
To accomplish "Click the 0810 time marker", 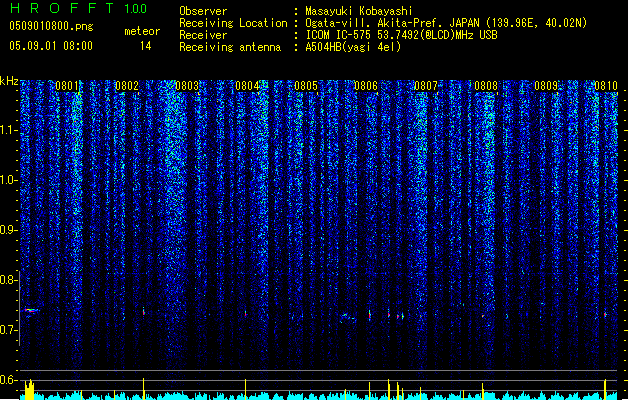I will [x=606, y=86].
